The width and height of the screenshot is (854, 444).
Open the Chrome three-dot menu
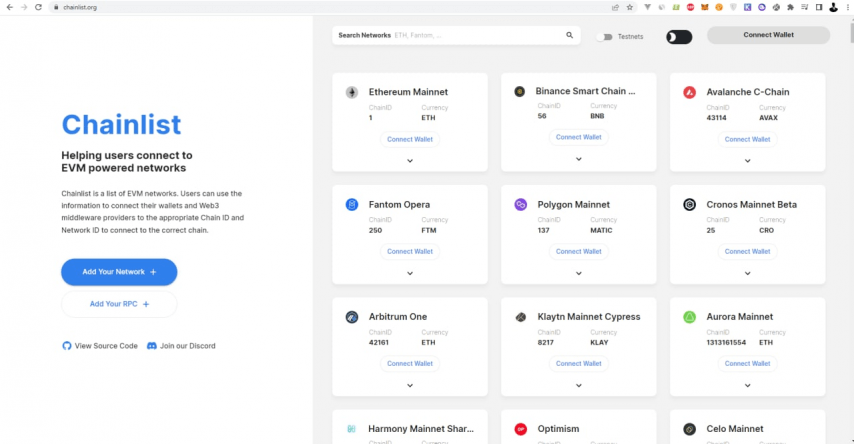[x=847, y=7]
